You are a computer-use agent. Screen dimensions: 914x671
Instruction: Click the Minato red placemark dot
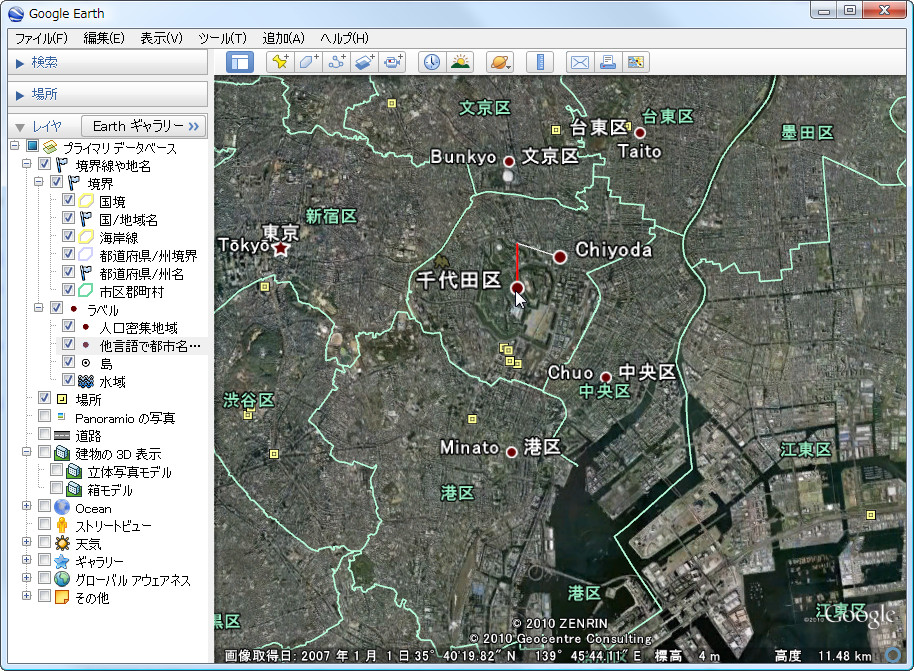pyautogui.click(x=512, y=452)
